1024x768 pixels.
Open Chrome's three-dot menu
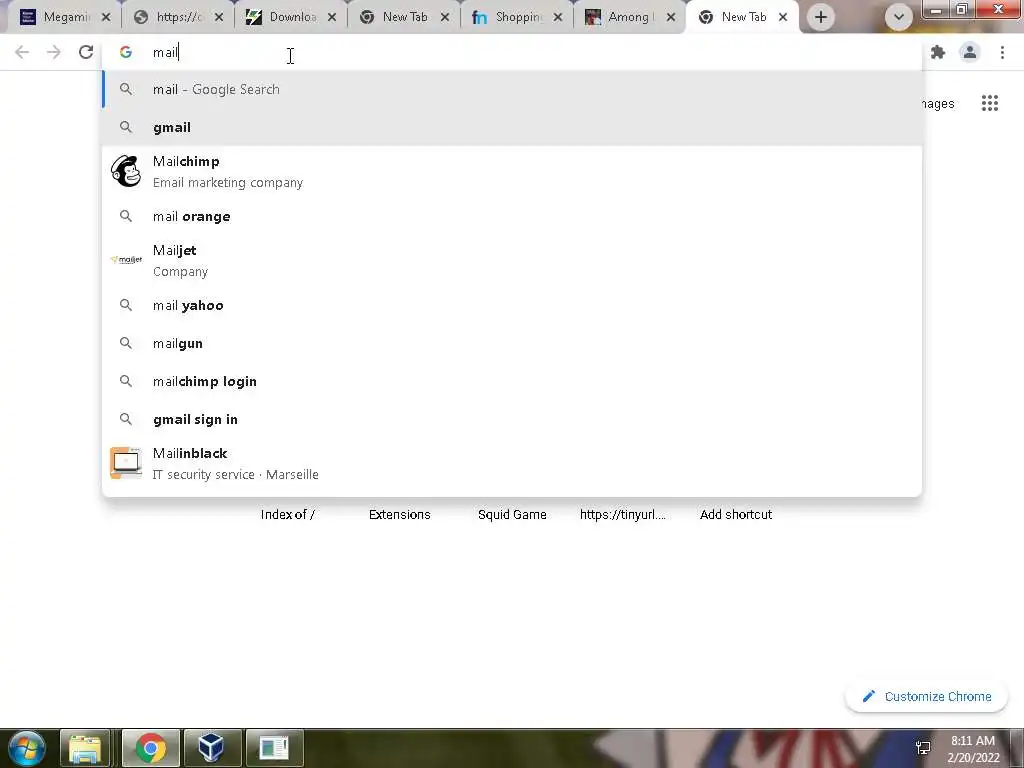1002,52
